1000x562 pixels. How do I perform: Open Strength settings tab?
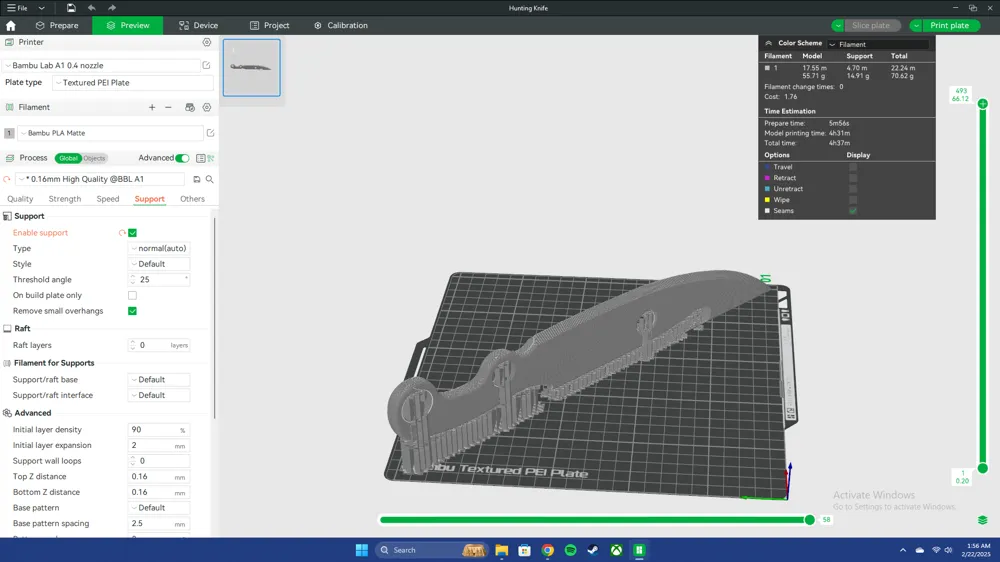coord(65,199)
